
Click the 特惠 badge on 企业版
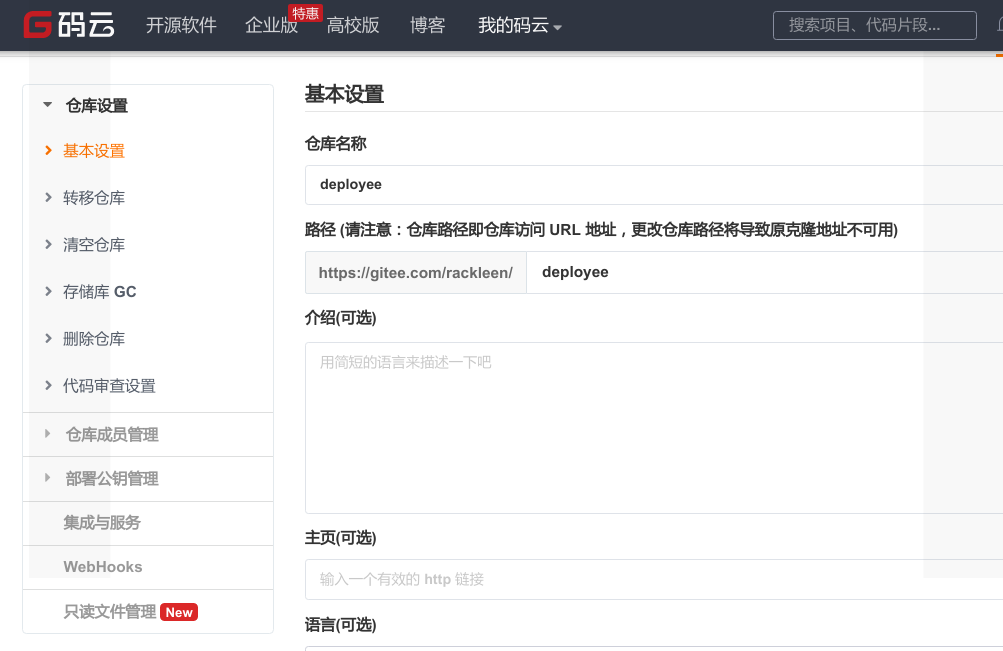coord(305,13)
